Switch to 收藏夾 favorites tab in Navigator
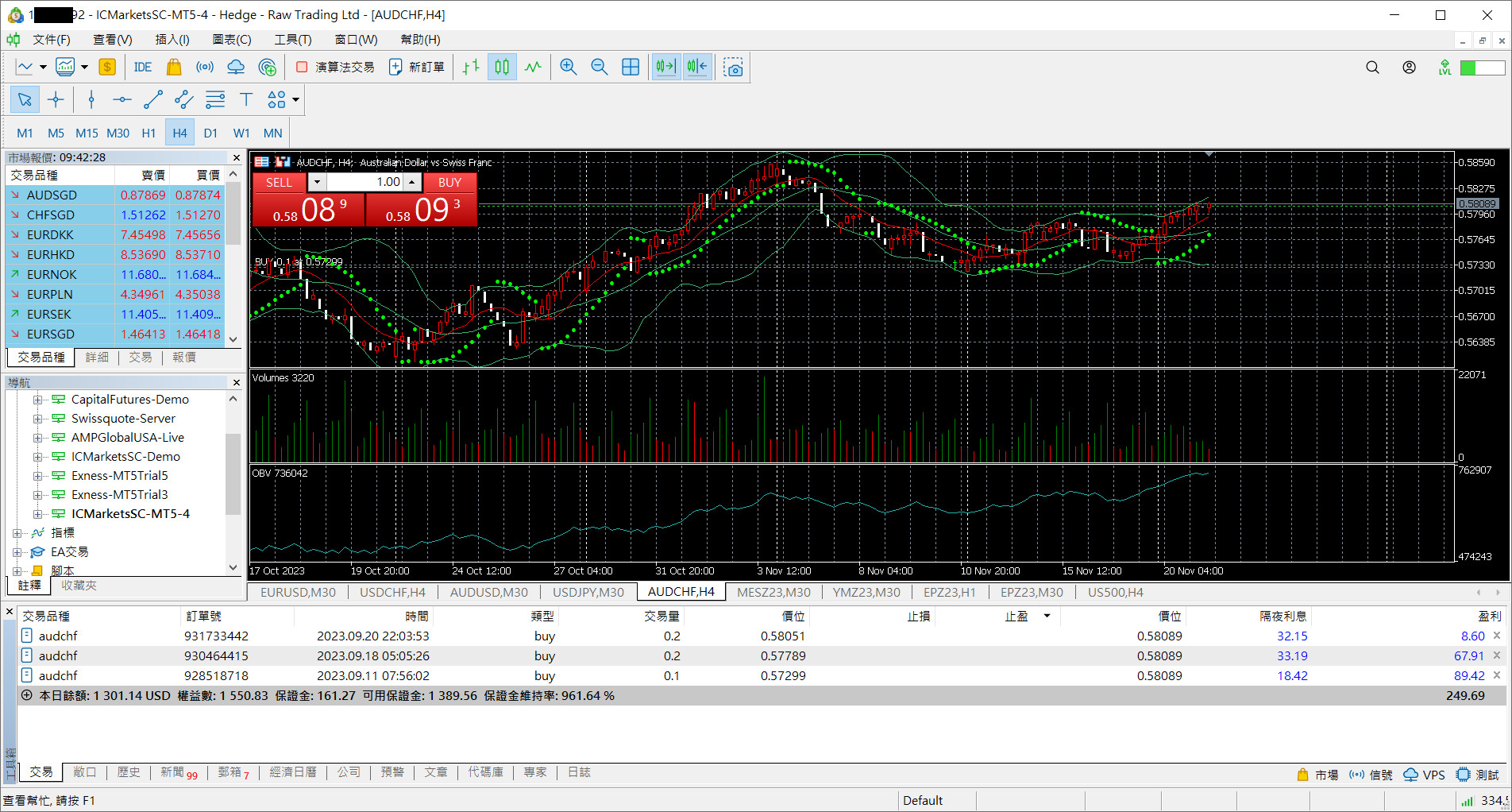Viewport: 1512px width, 812px height. tap(79, 586)
